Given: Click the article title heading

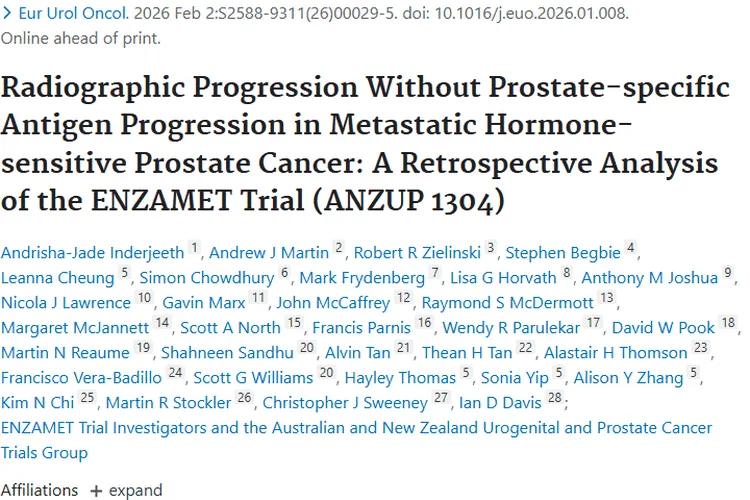Looking at the screenshot, I should pyautogui.click(x=365, y=143).
